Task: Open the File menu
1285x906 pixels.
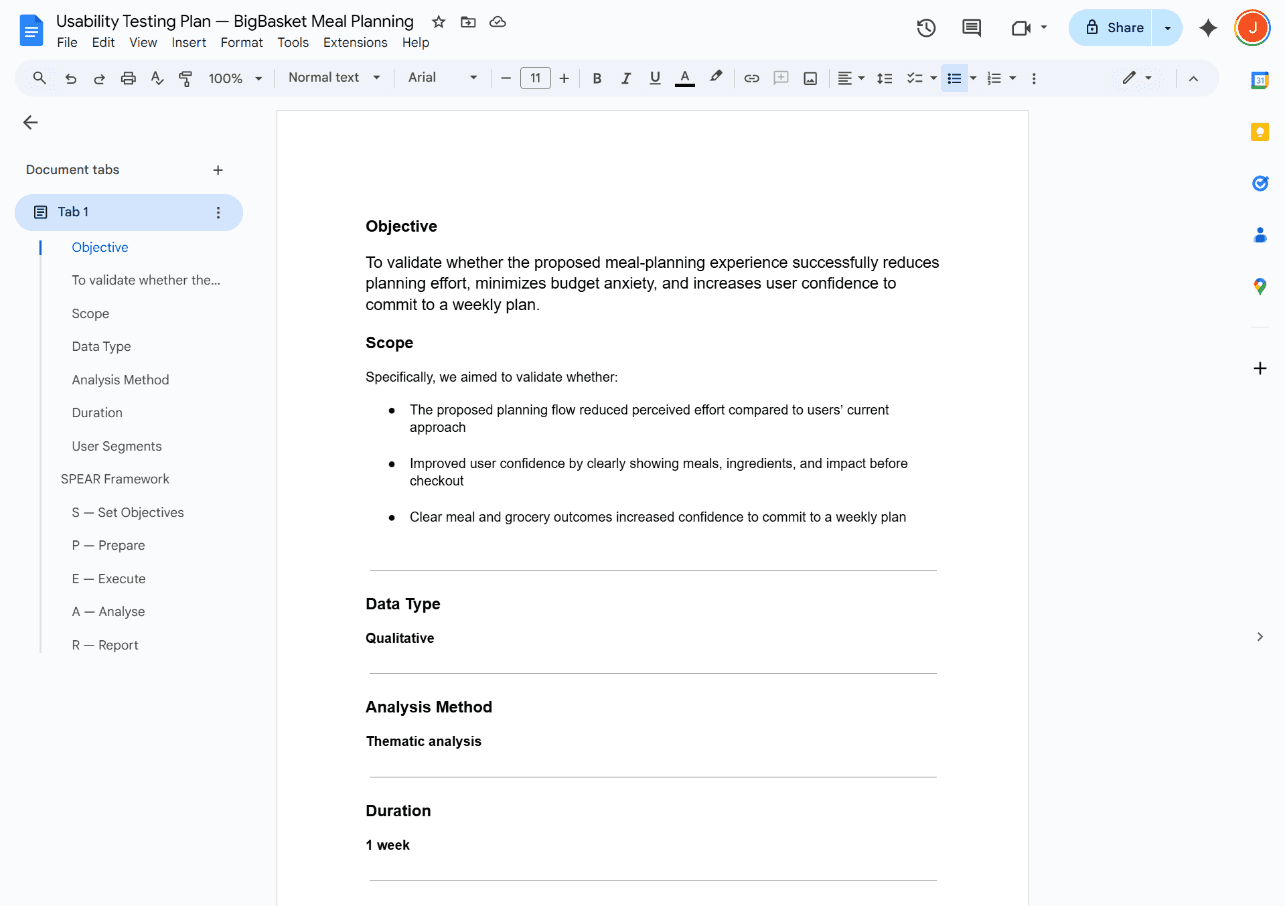Action: click(67, 43)
